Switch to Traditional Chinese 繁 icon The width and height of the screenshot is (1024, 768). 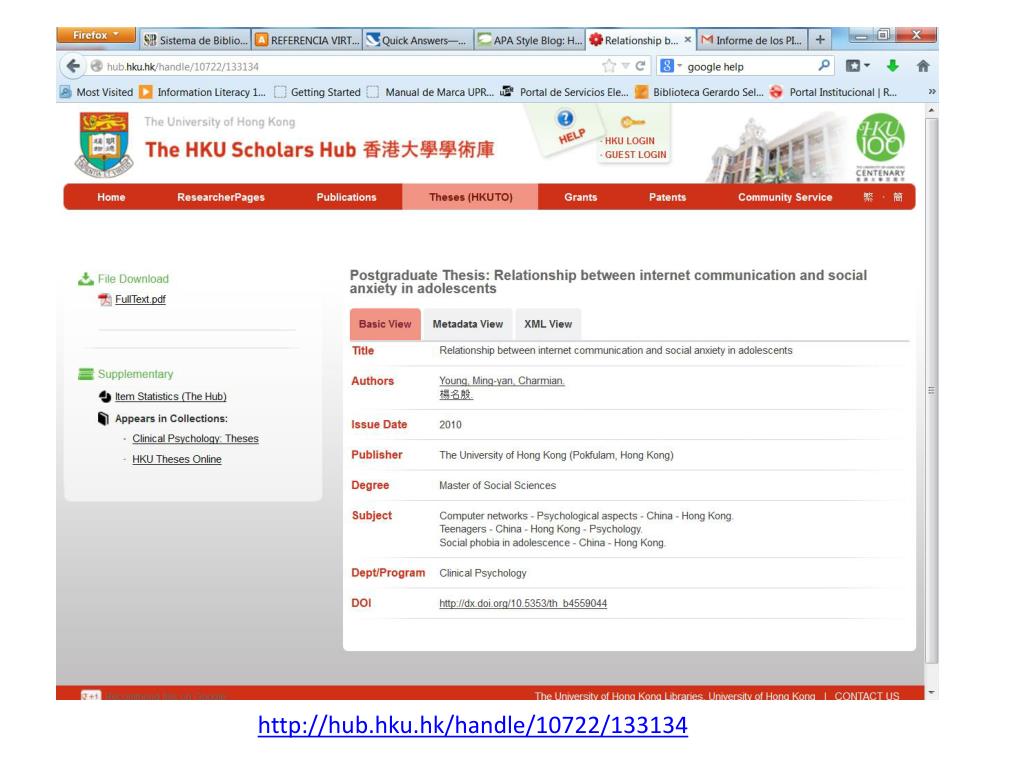[x=868, y=197]
